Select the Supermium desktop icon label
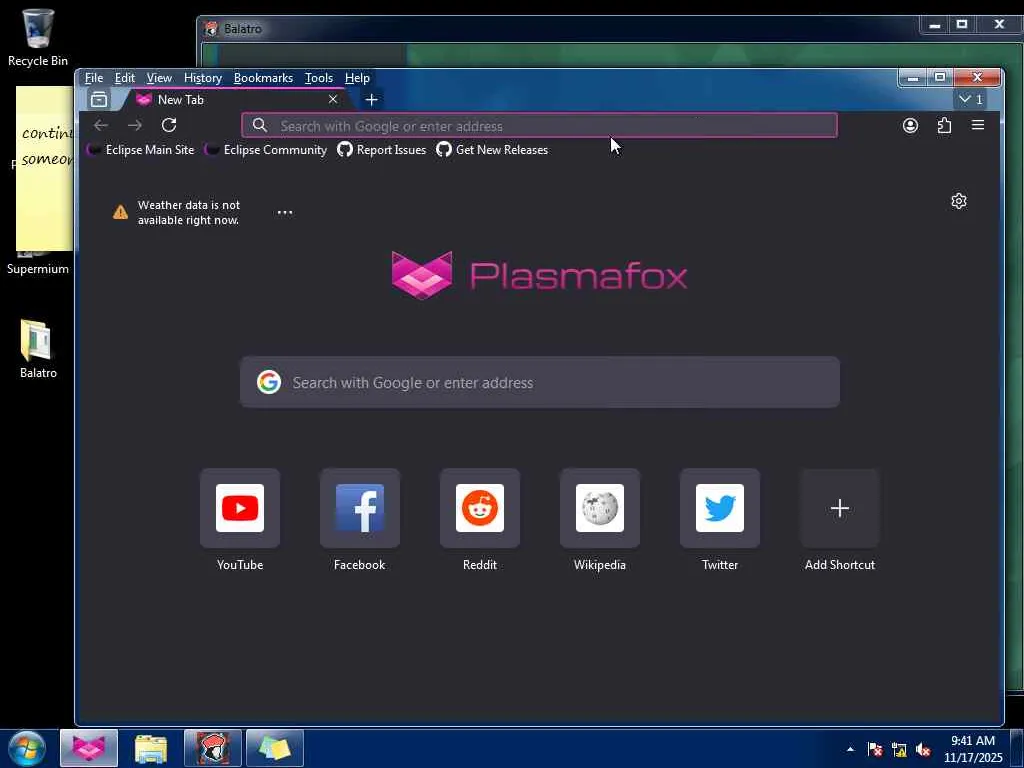Screen dimensions: 1024x768 [x=38, y=269]
